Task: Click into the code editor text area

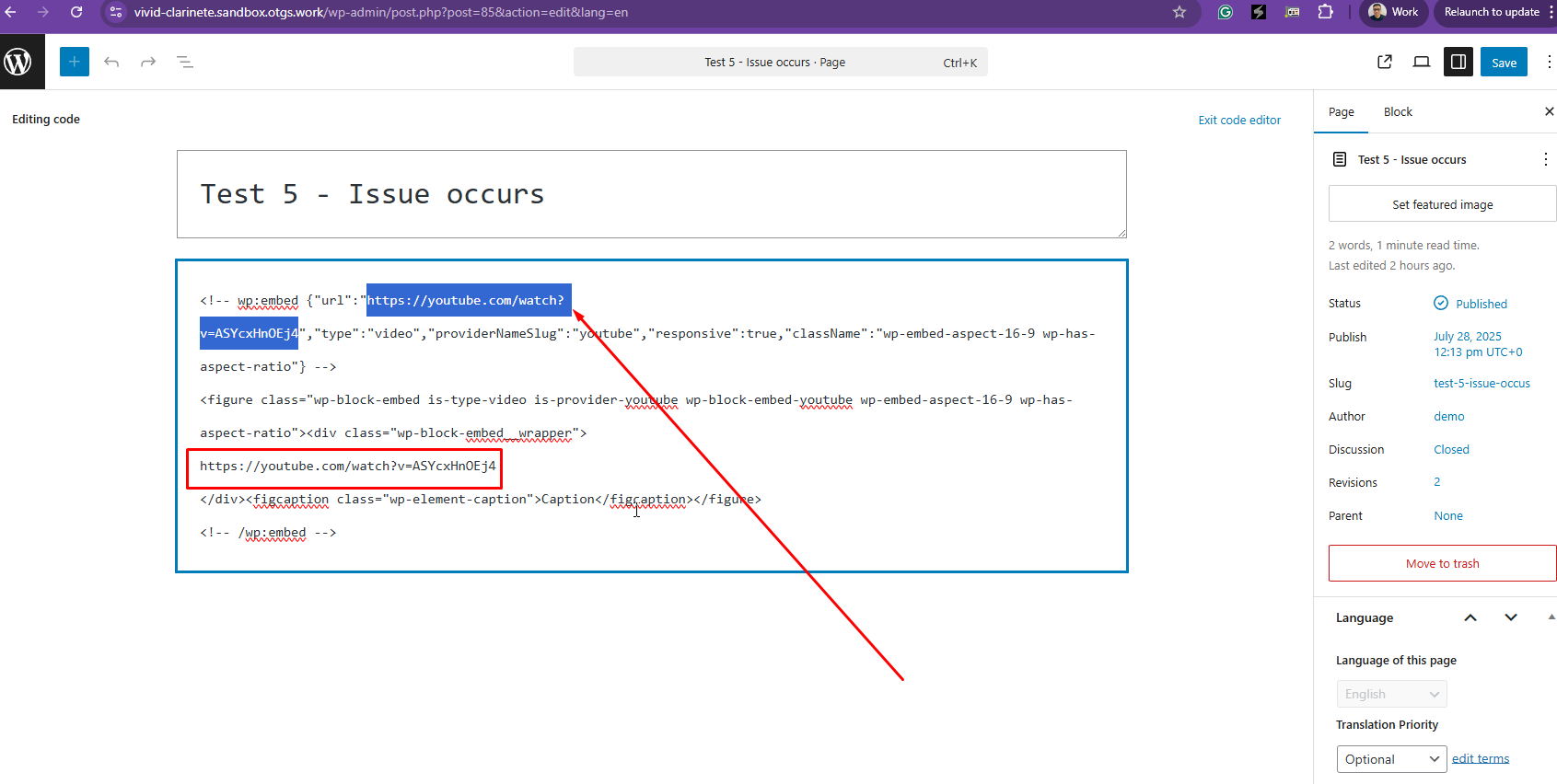Action: click(x=652, y=416)
